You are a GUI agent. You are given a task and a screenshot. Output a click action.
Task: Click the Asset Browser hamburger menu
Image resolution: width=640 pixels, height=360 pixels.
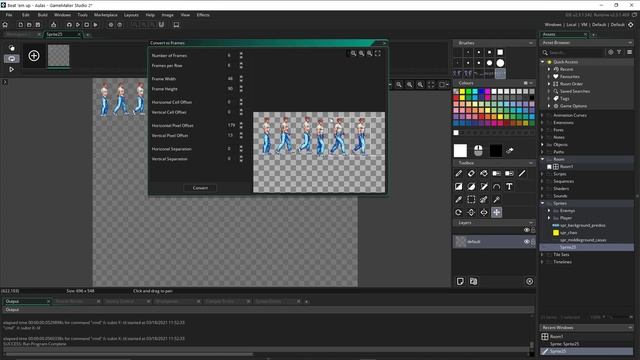[x=629, y=52]
